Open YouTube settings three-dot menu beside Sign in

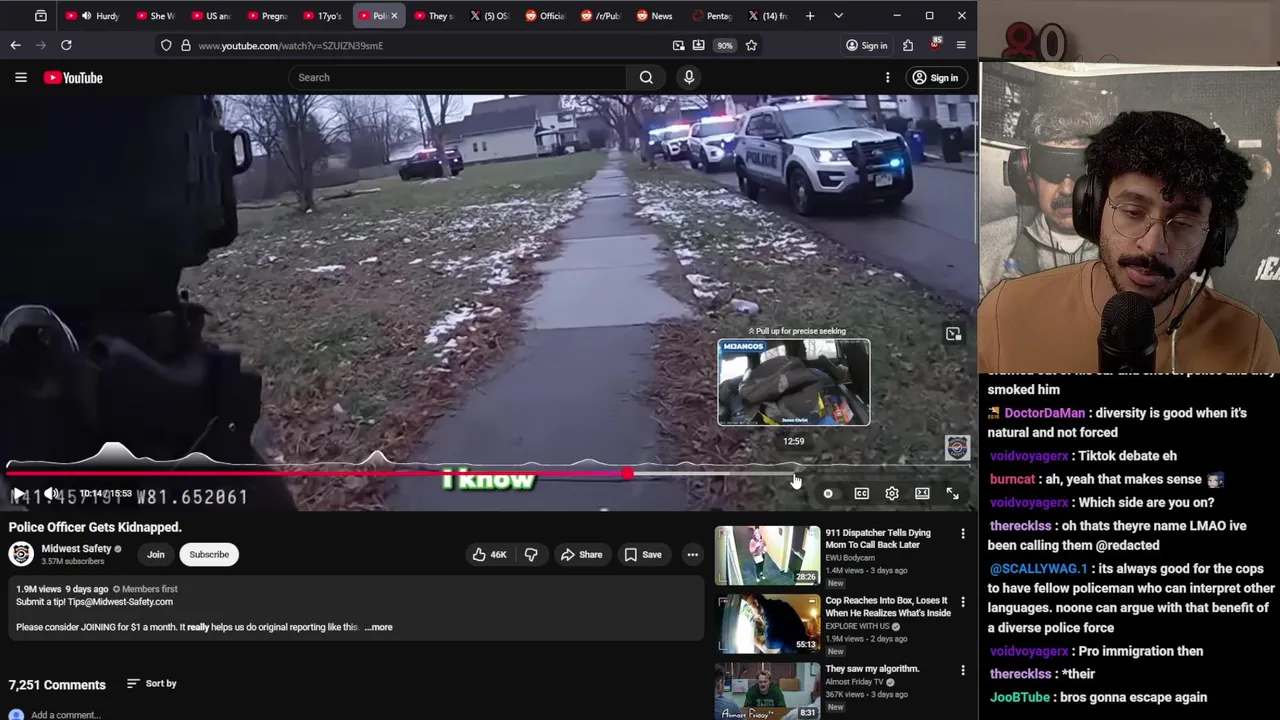coord(887,77)
